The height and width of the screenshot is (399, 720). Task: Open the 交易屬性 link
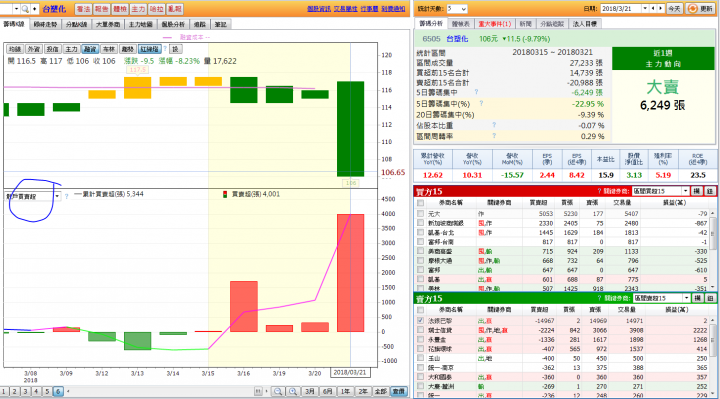(345, 9)
